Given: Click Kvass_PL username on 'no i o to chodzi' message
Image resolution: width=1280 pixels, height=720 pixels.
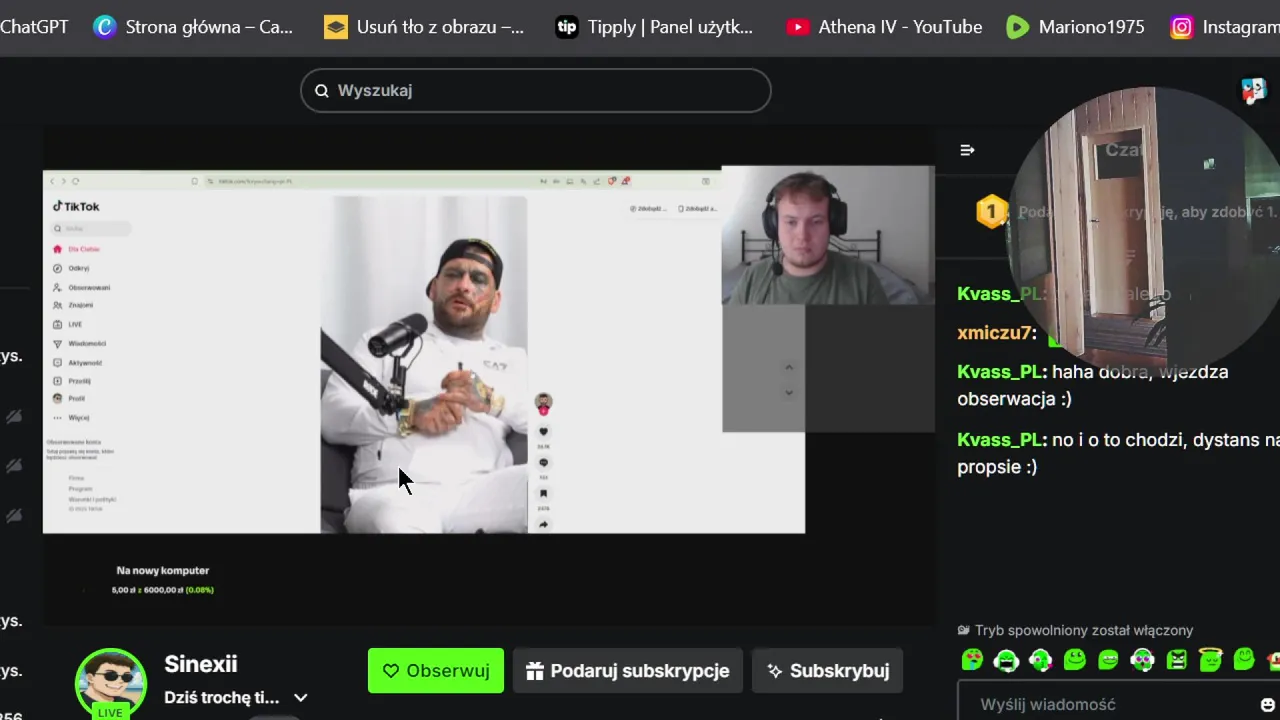Looking at the screenshot, I should 1000,440.
